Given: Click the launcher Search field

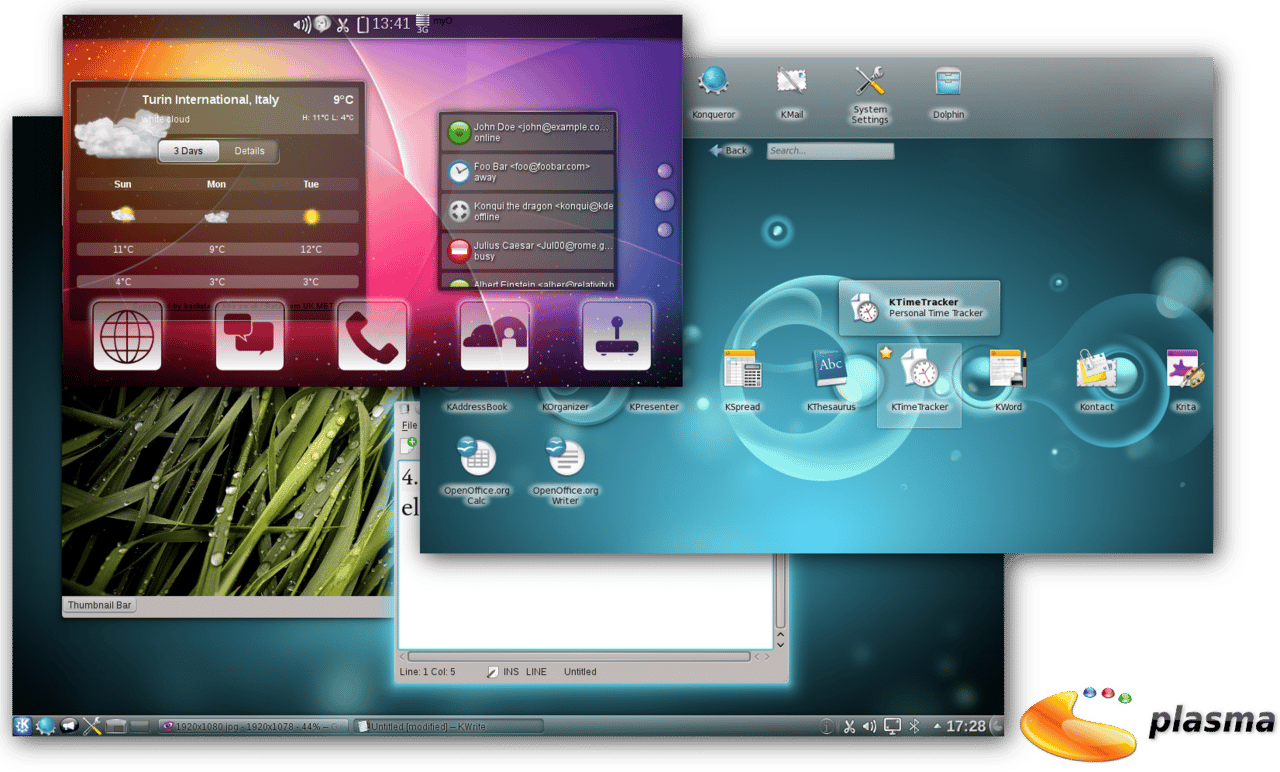Looking at the screenshot, I should pyautogui.click(x=830, y=151).
